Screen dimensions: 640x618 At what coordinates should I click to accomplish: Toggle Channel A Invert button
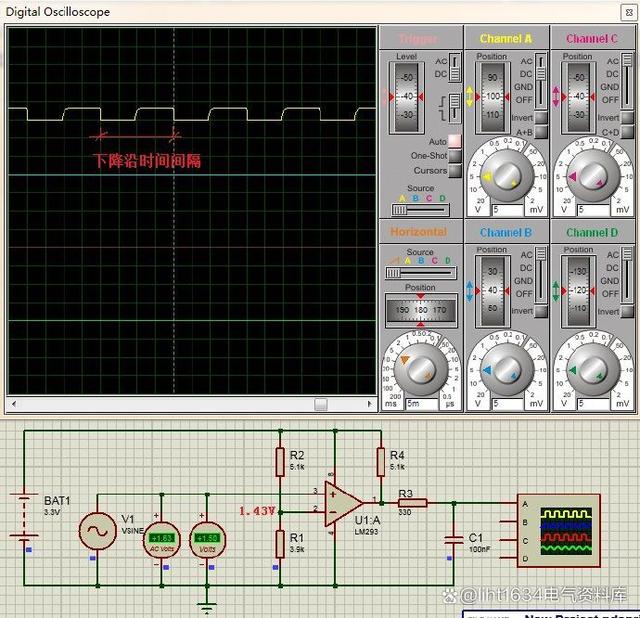point(541,117)
